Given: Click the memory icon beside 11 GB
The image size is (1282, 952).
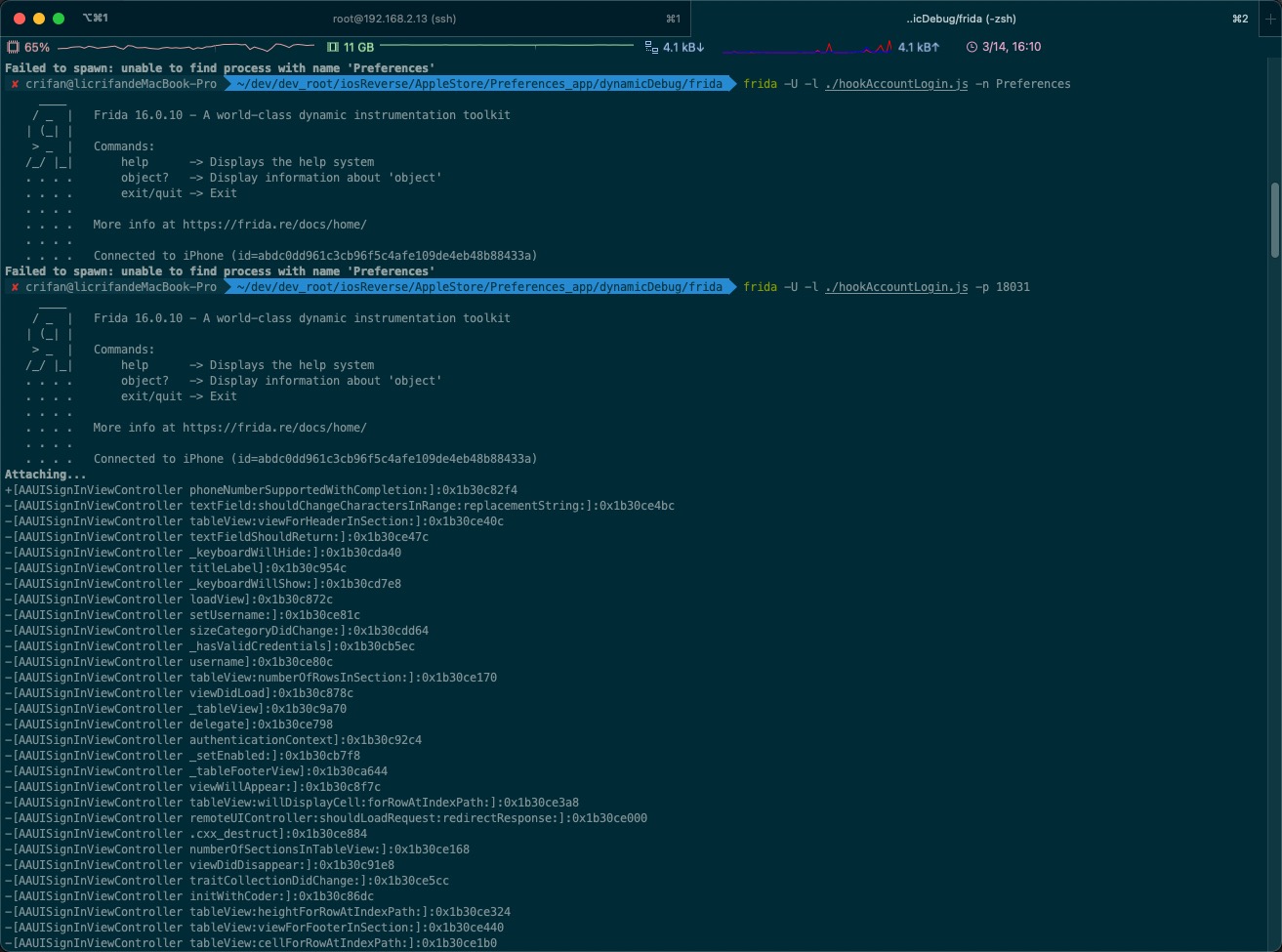Looking at the screenshot, I should pos(333,47).
